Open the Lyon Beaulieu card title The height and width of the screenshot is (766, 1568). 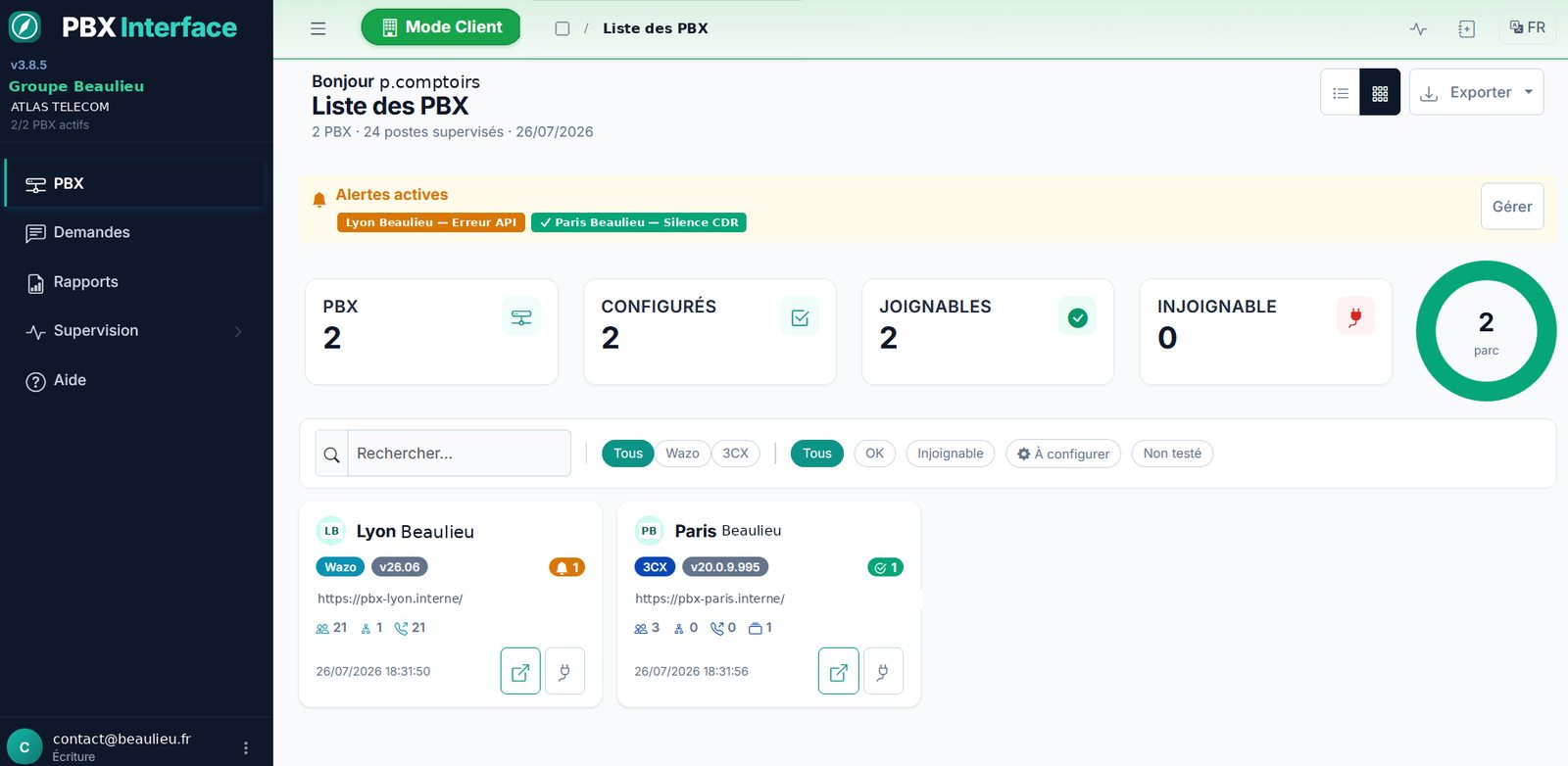coord(416,532)
